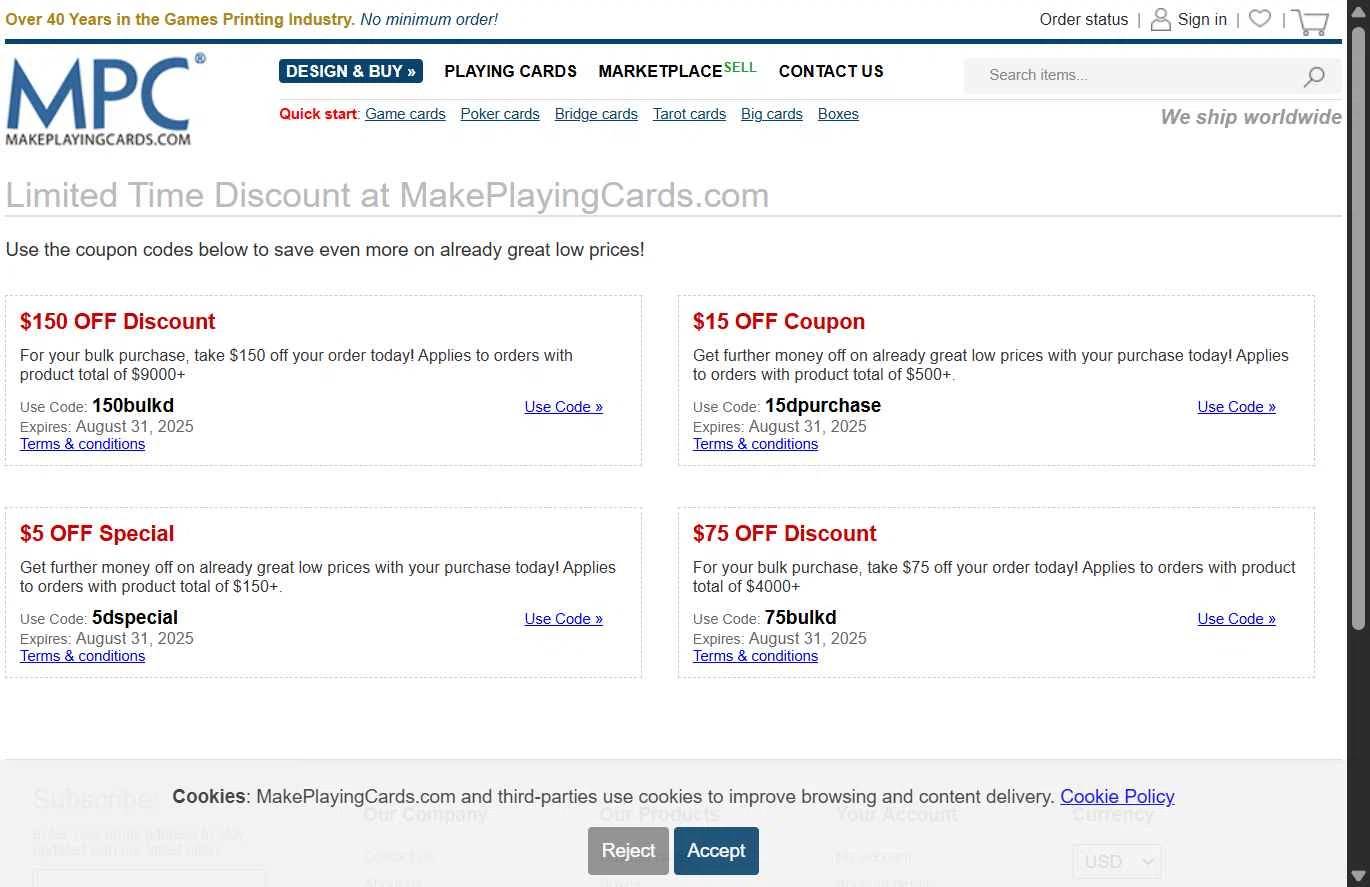Use Code for $150 OFF Discount
Image resolution: width=1370 pixels, height=887 pixels.
[x=564, y=407]
